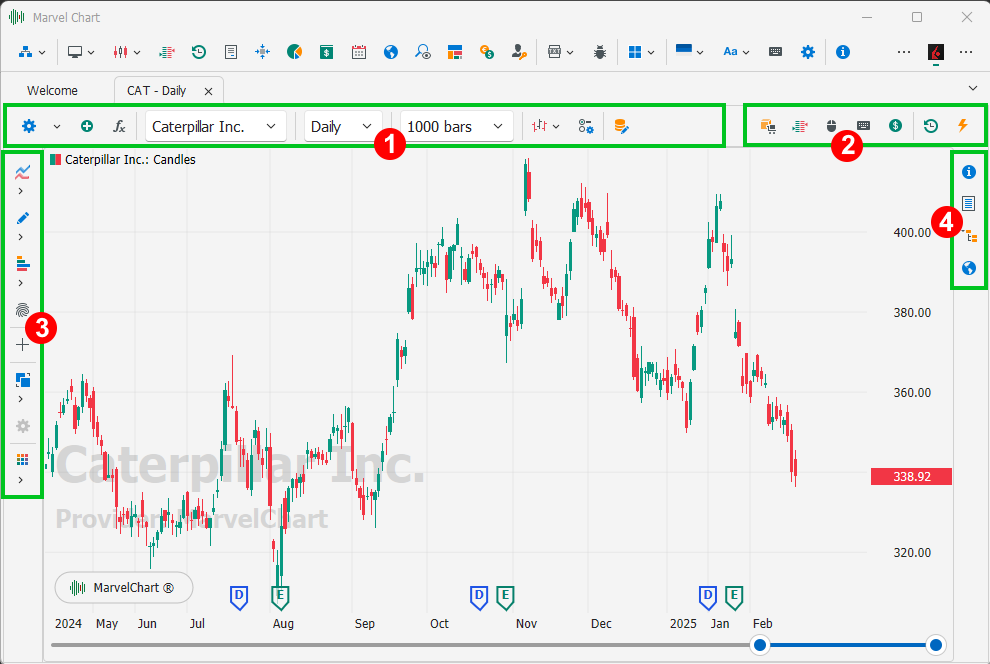This screenshot has width=990, height=664.
Task: Click the green dollar ledger icon
Action: point(326,52)
